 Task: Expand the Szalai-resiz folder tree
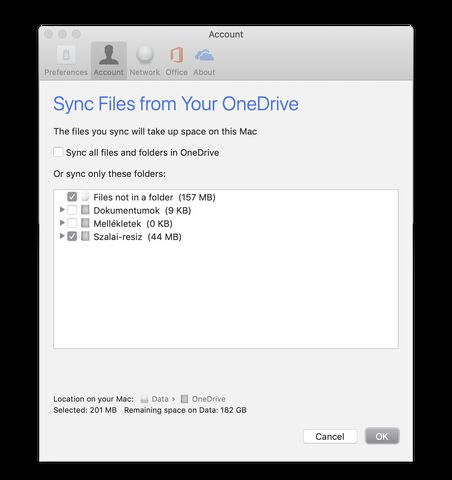pyautogui.click(x=62, y=236)
